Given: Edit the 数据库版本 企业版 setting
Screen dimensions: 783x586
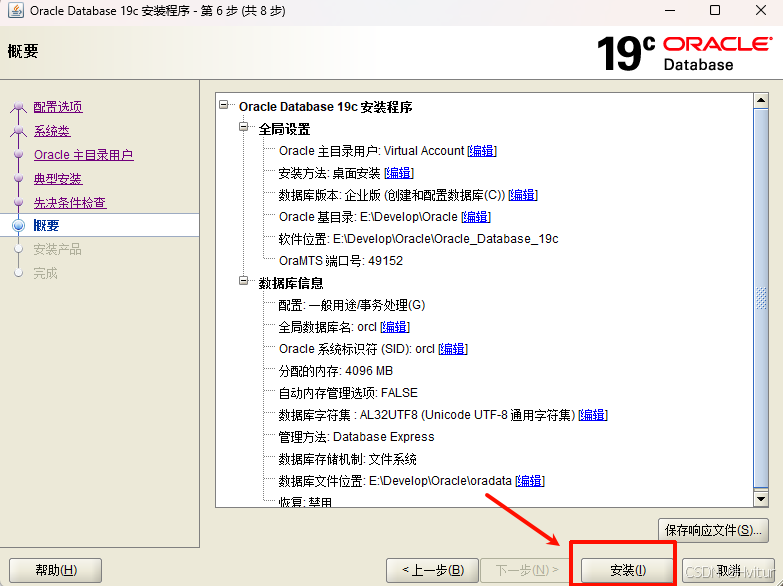Looking at the screenshot, I should 523,195.
